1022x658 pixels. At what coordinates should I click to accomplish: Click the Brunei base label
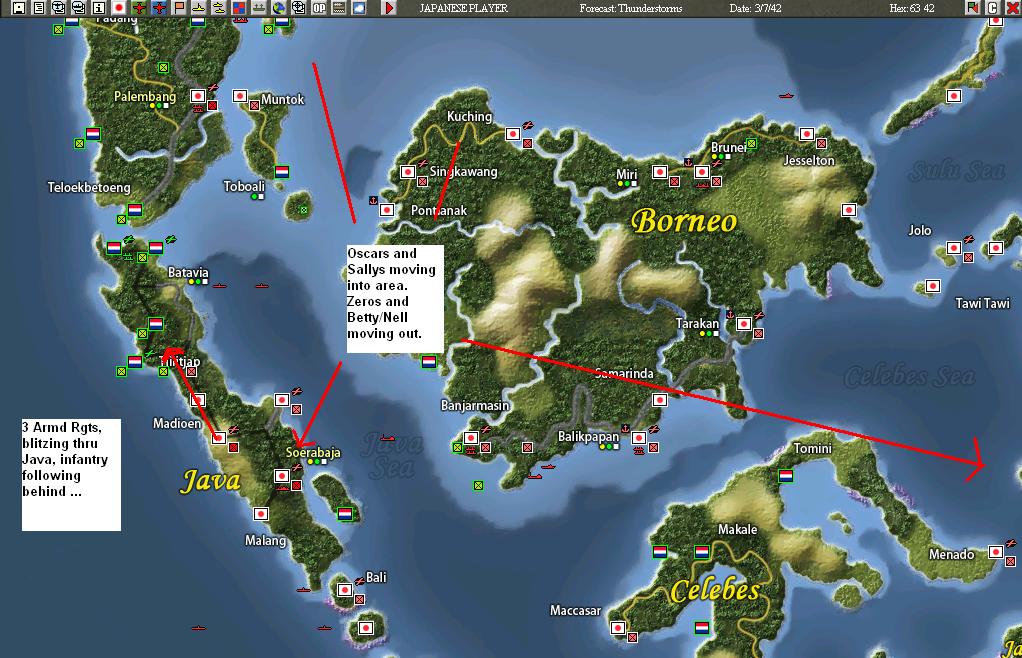[728, 147]
